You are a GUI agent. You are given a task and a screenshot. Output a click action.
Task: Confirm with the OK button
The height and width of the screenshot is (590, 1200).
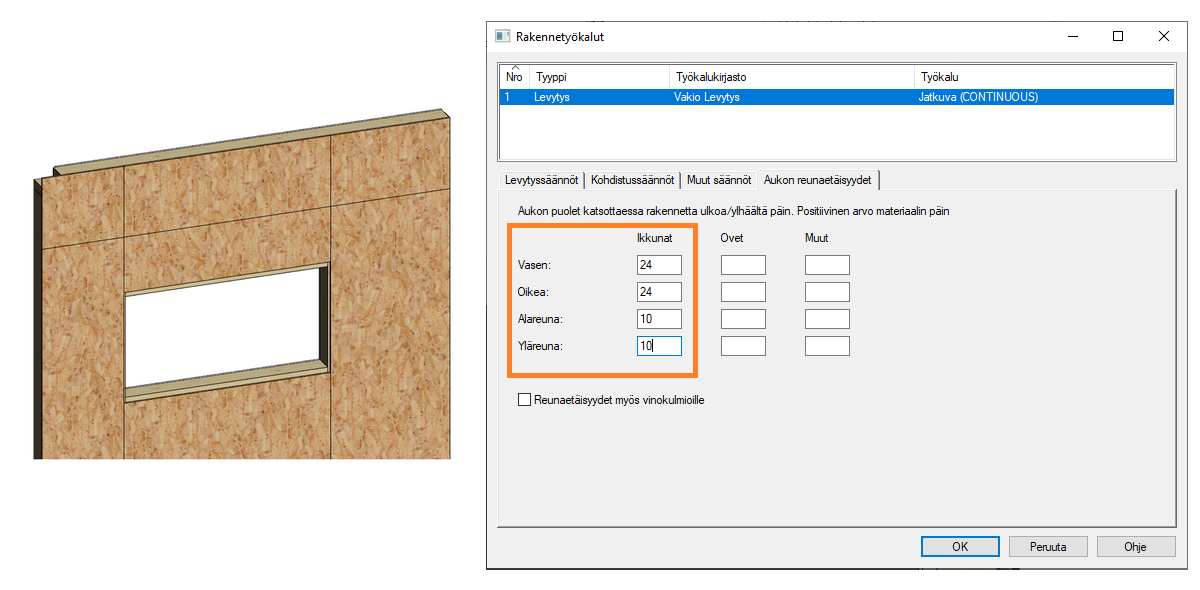(x=960, y=547)
